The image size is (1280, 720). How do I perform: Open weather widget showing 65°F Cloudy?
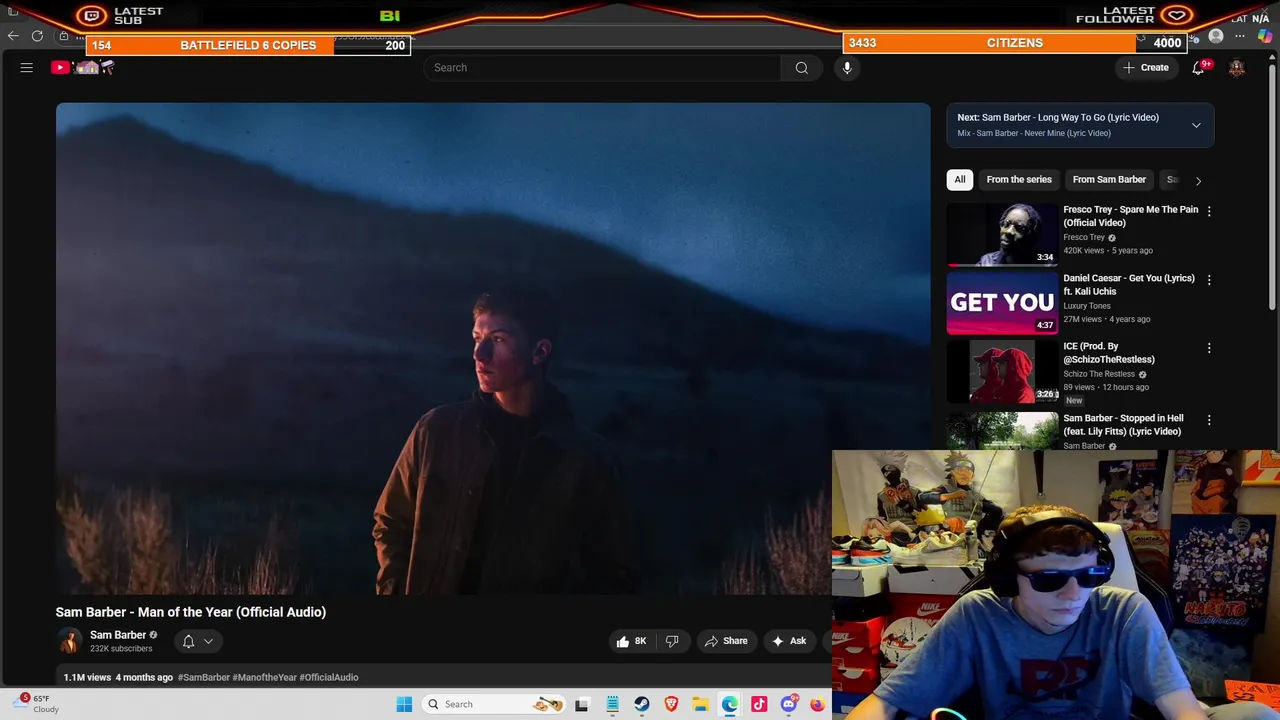[37, 704]
